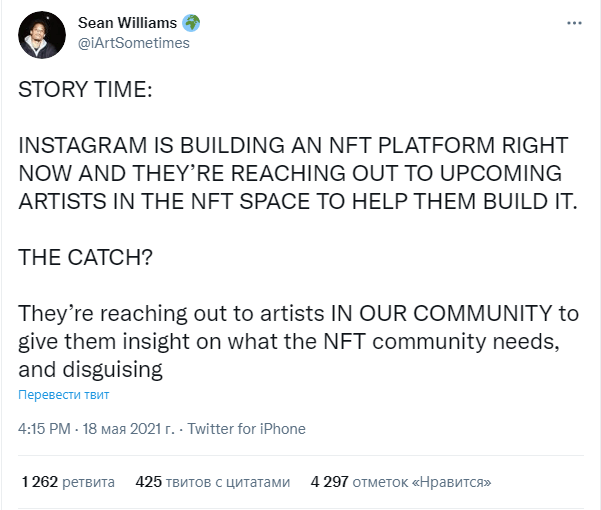Click the They're reaching out paragraph

pos(298,341)
